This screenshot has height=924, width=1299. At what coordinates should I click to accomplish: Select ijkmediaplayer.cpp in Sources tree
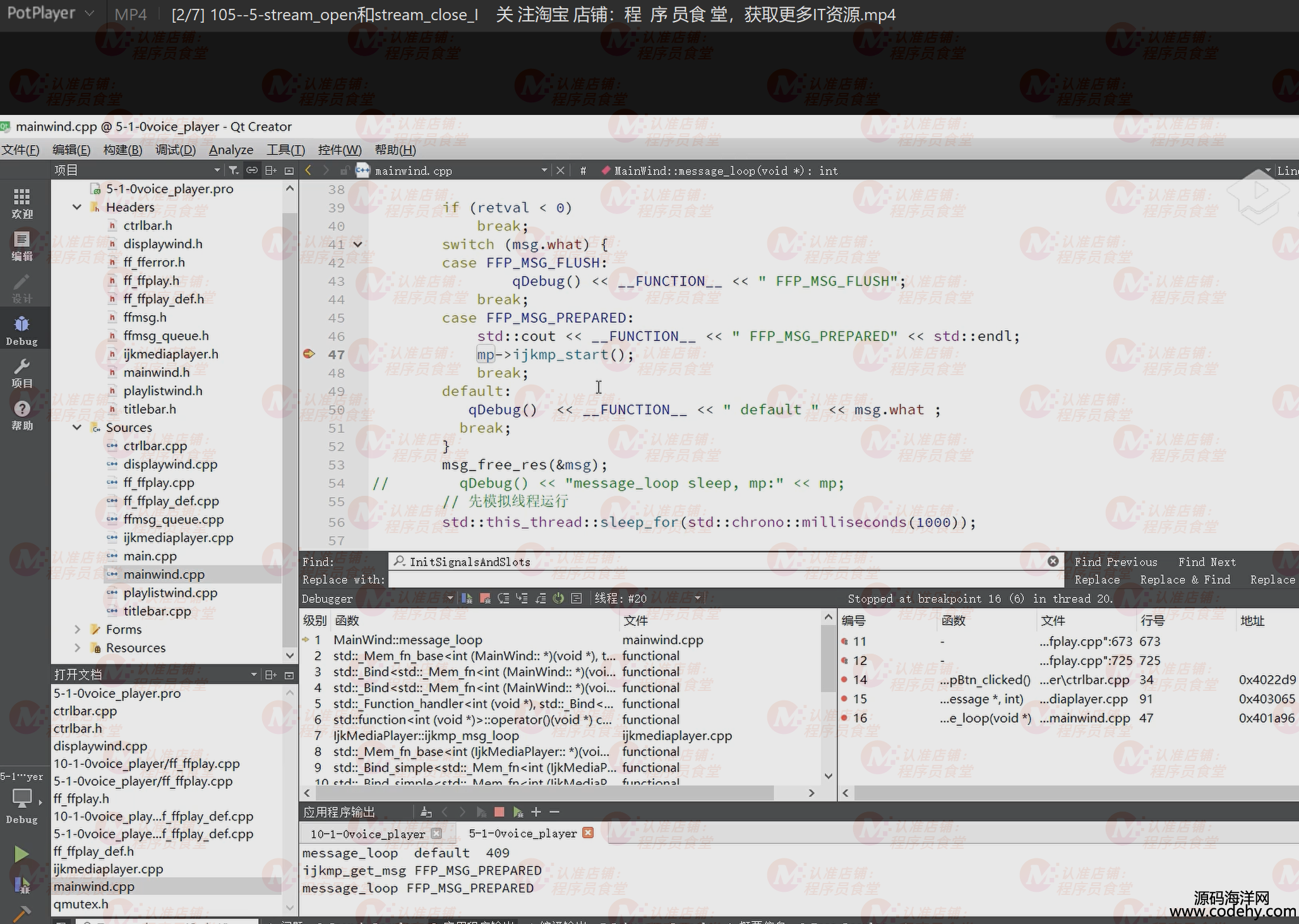coord(178,537)
